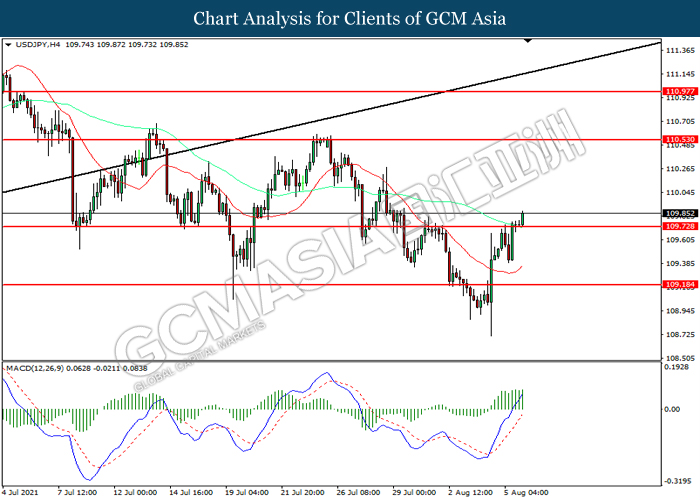This screenshot has width=700, height=500.
Task: Click the 21 Jul 20:00 time label
Action: pyautogui.click(x=303, y=492)
